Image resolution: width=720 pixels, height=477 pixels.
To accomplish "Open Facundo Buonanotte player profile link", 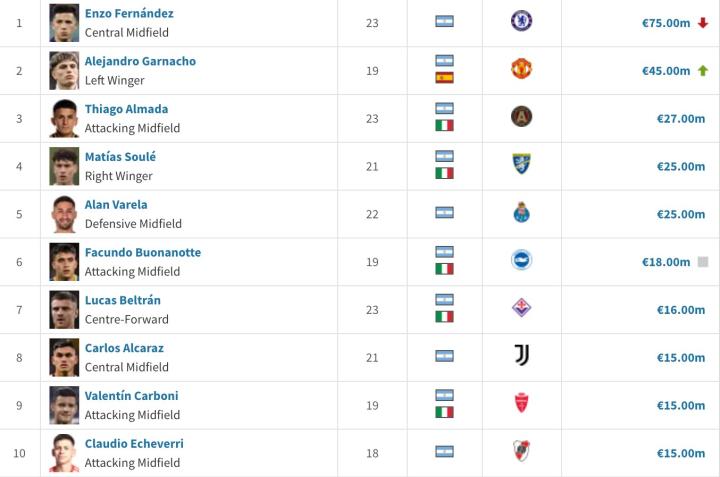I will tap(142, 253).
